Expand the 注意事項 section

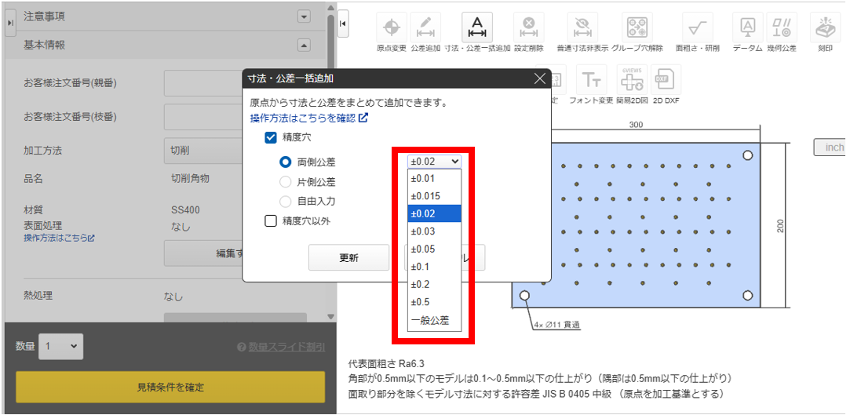point(304,17)
